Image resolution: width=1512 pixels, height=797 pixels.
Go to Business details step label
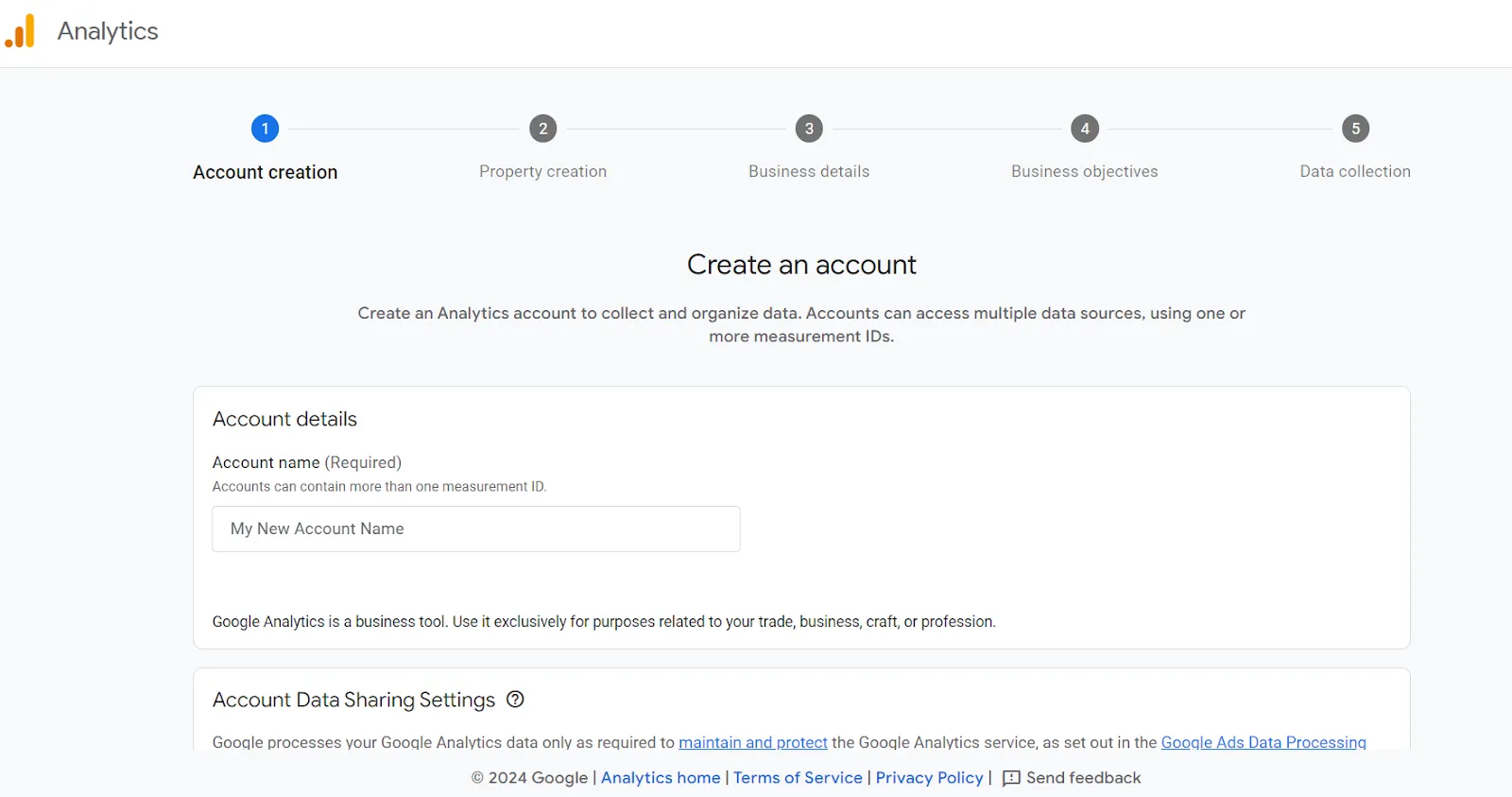click(x=809, y=171)
